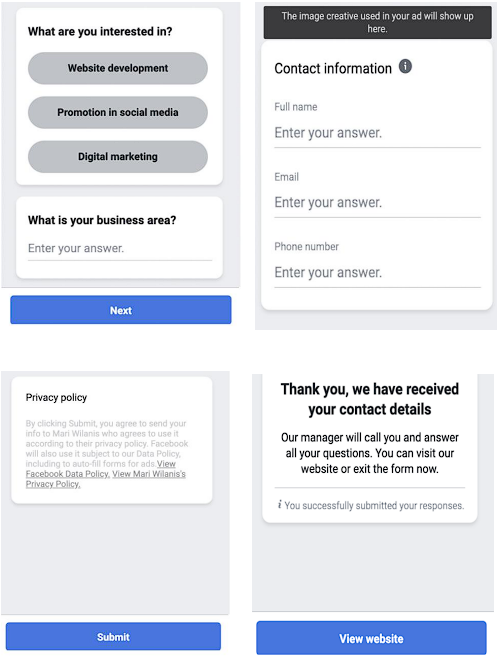
Task: Open View Facebook Data Policy link
Action: point(67,474)
